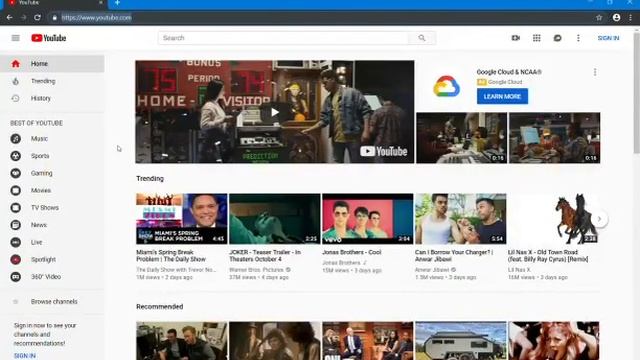Open the Gaming sidebar item
This screenshot has height=360, width=640.
(52, 173)
